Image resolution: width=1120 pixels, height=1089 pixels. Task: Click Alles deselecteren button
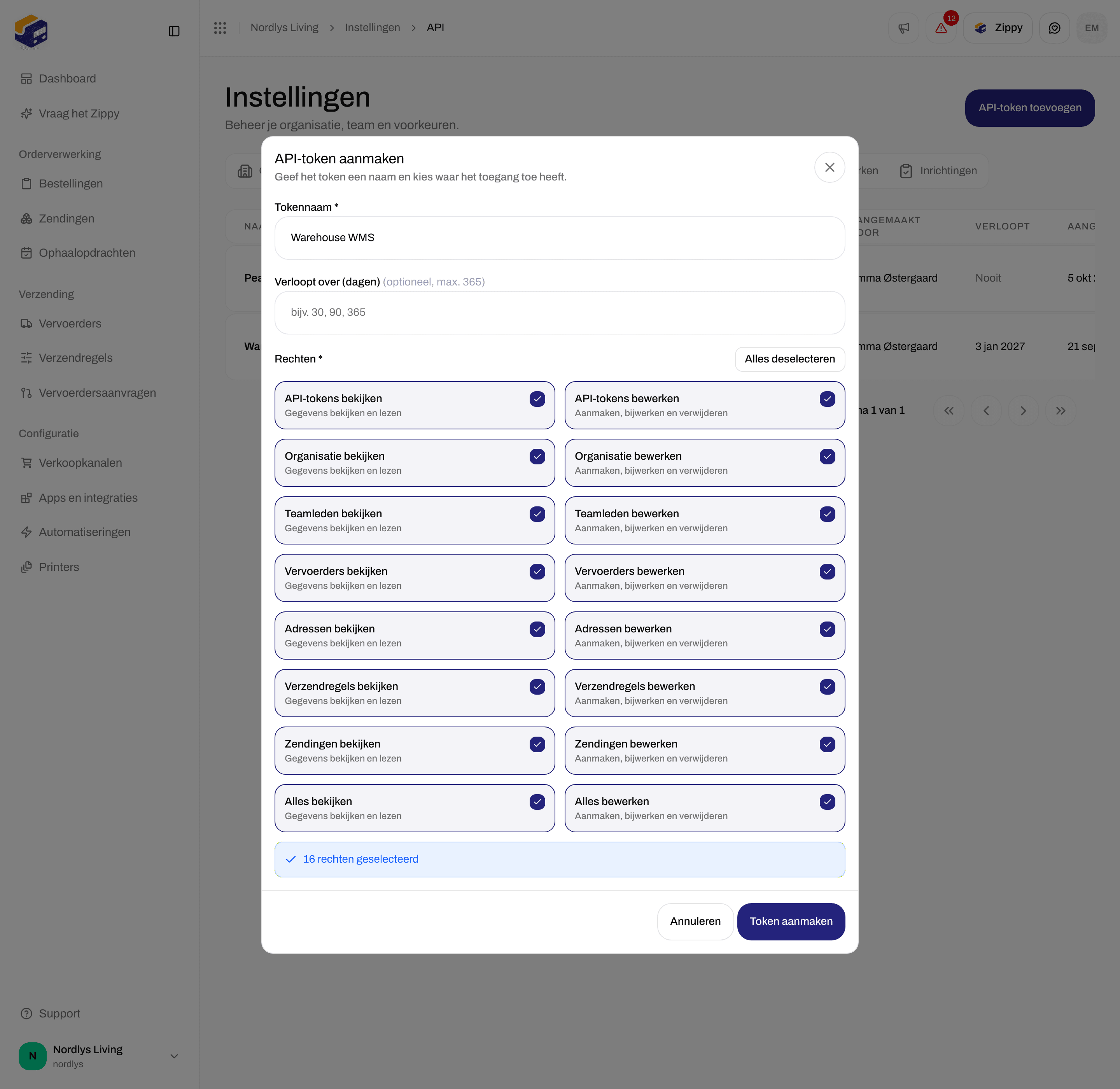point(789,359)
